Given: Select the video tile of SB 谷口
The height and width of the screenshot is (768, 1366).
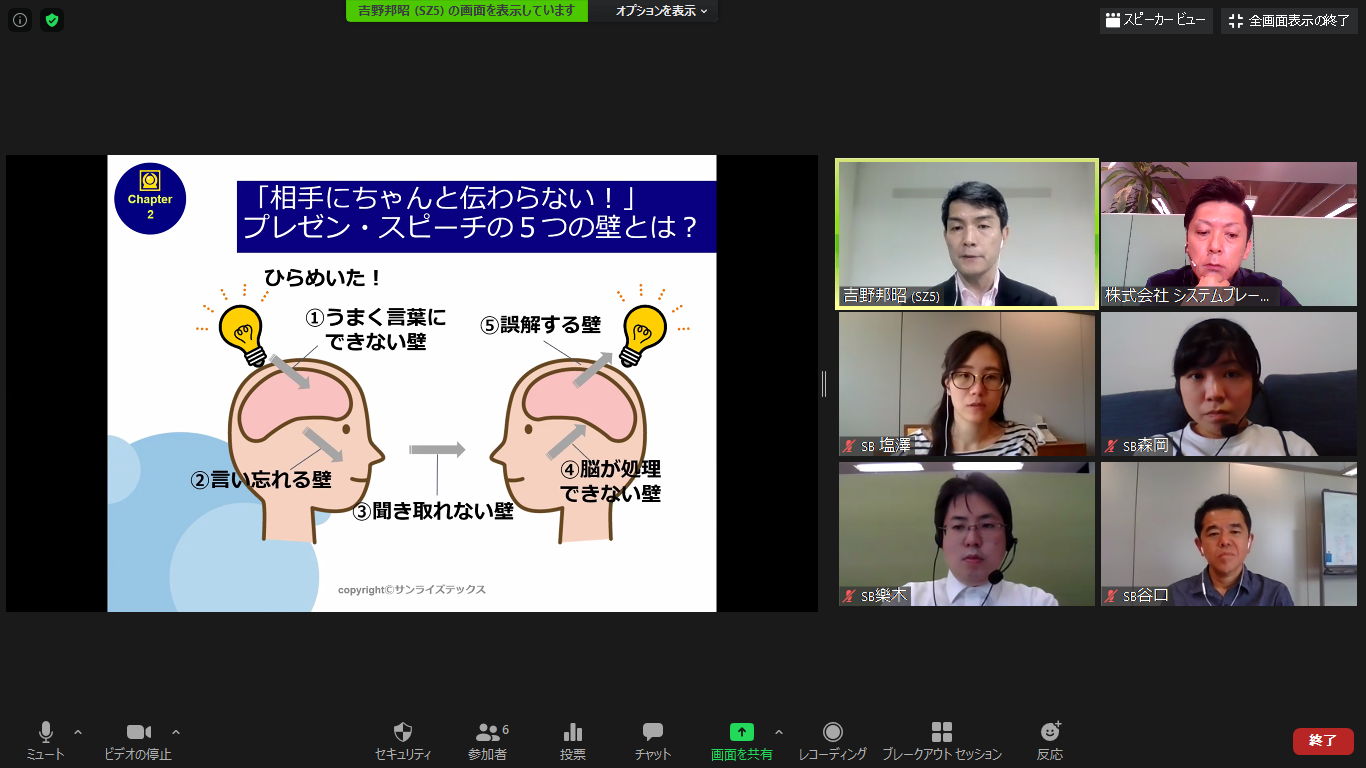Looking at the screenshot, I should (x=1229, y=534).
